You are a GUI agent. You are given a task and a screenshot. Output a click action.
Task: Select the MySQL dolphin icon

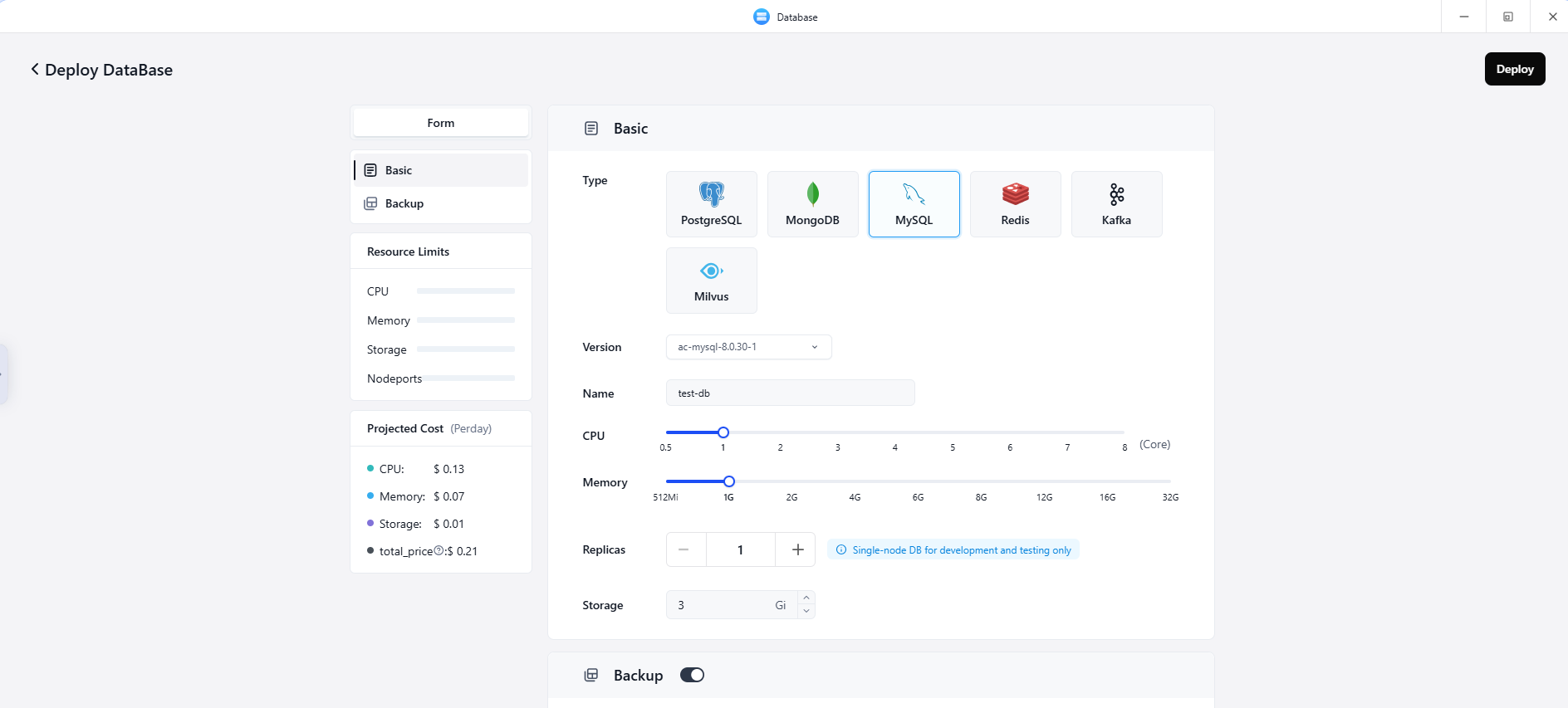[x=914, y=194]
